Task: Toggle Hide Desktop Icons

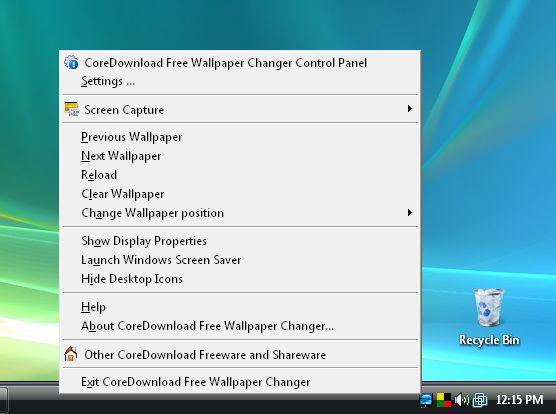Action: tap(240, 279)
